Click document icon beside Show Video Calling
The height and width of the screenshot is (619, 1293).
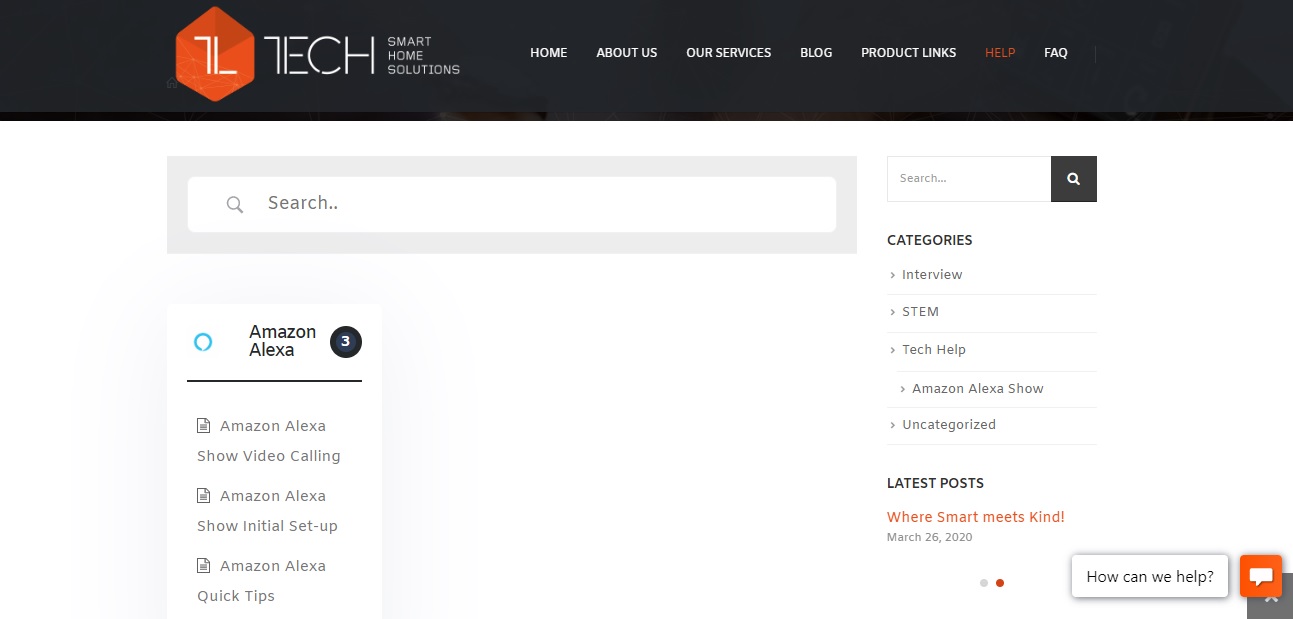coord(204,426)
